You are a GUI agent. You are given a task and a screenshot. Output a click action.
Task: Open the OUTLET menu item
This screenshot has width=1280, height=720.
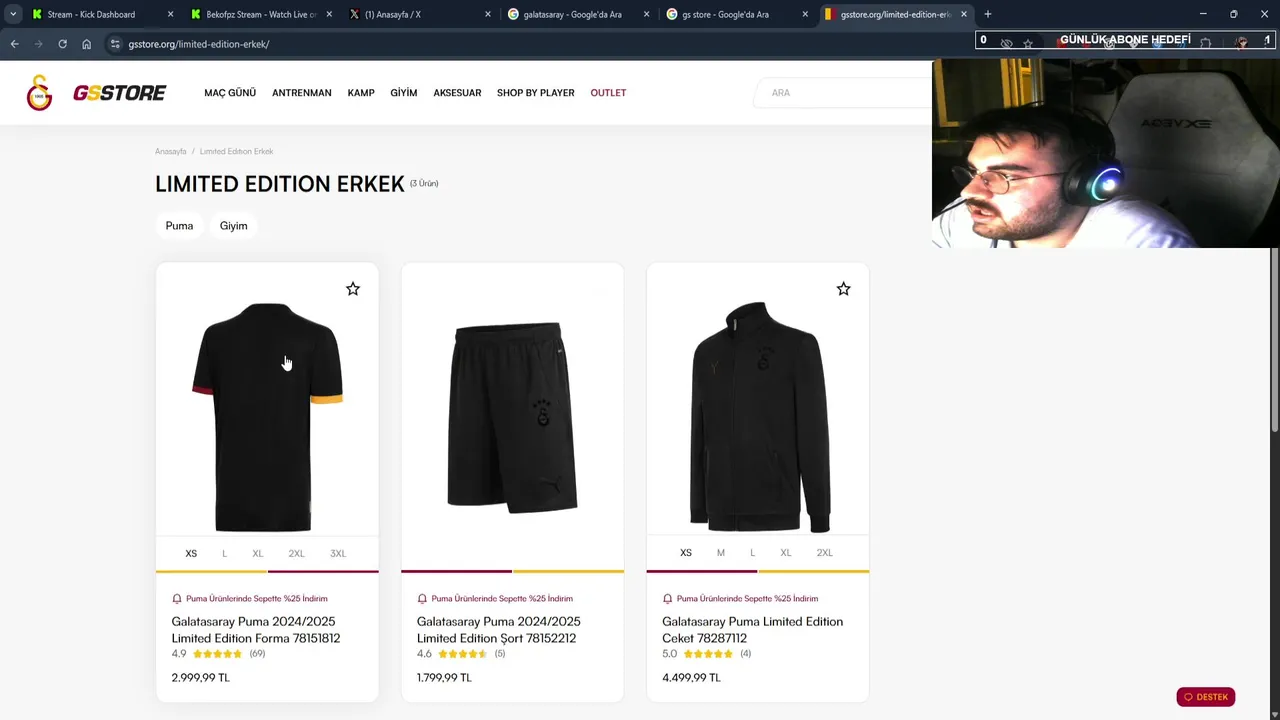click(608, 93)
